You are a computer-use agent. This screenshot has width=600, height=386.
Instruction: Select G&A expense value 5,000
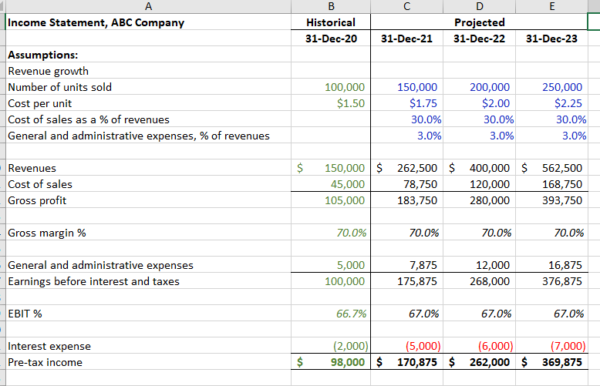pyautogui.click(x=331, y=265)
